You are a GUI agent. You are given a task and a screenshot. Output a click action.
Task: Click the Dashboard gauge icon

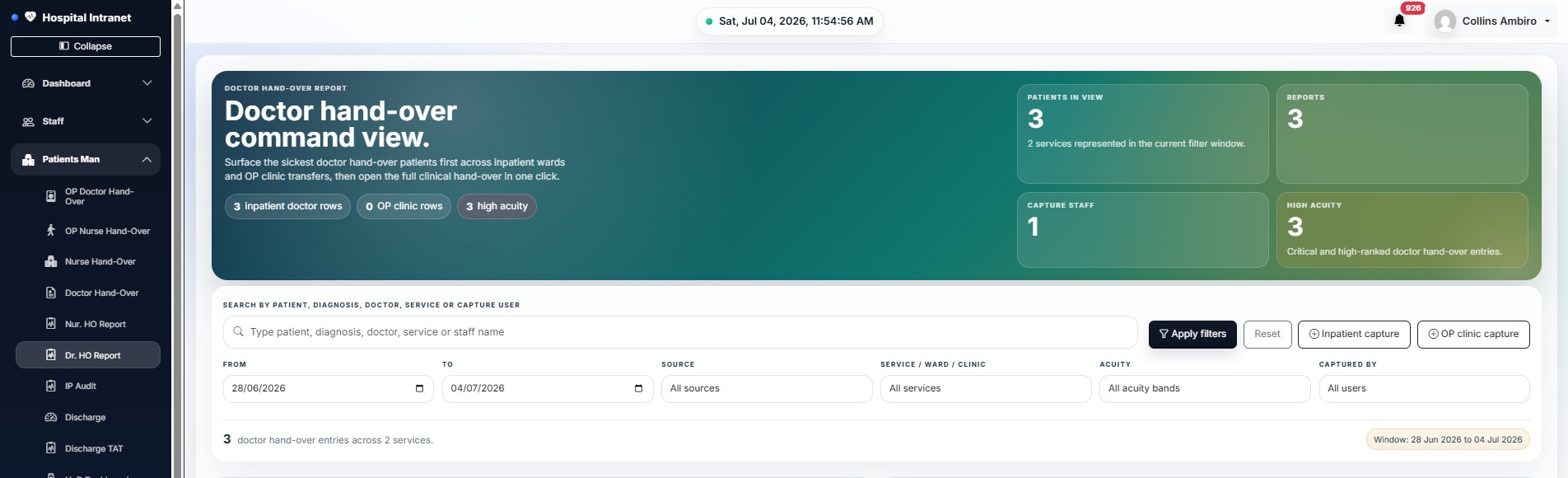click(x=28, y=83)
